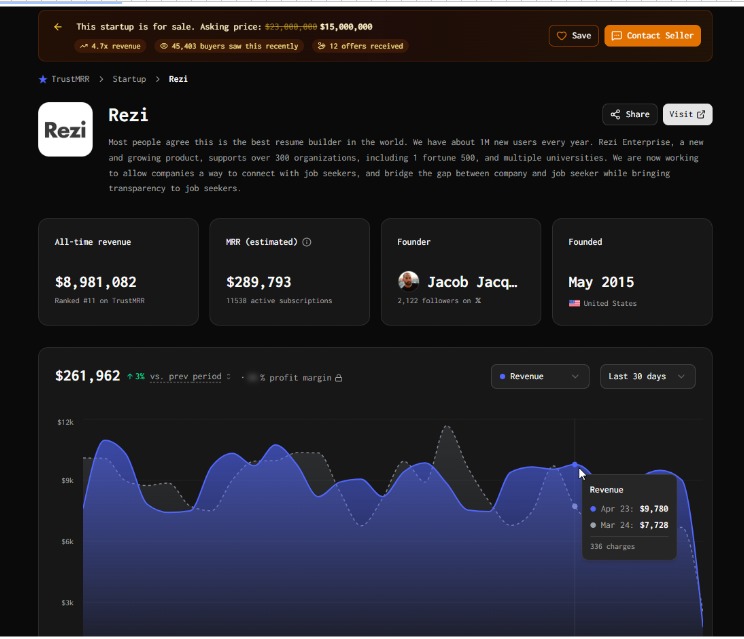Click the 11538 active subscriptions text
The height and width of the screenshot is (639, 744).
(279, 301)
